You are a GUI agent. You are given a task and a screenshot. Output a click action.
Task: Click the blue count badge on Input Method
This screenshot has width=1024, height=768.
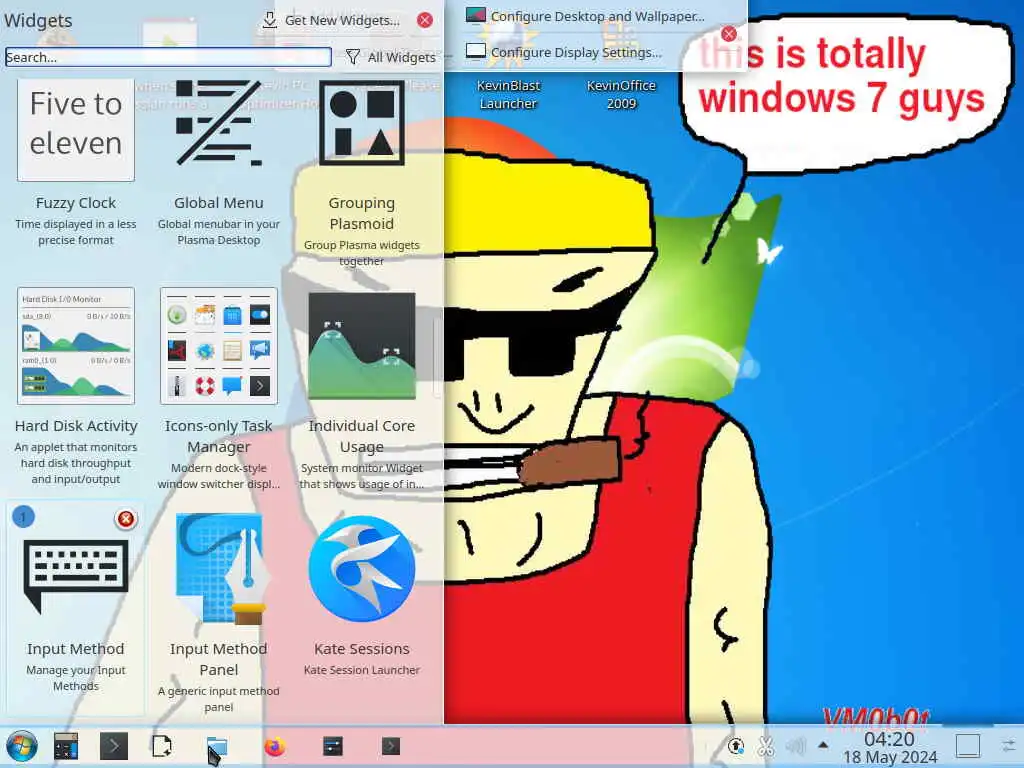point(24,517)
